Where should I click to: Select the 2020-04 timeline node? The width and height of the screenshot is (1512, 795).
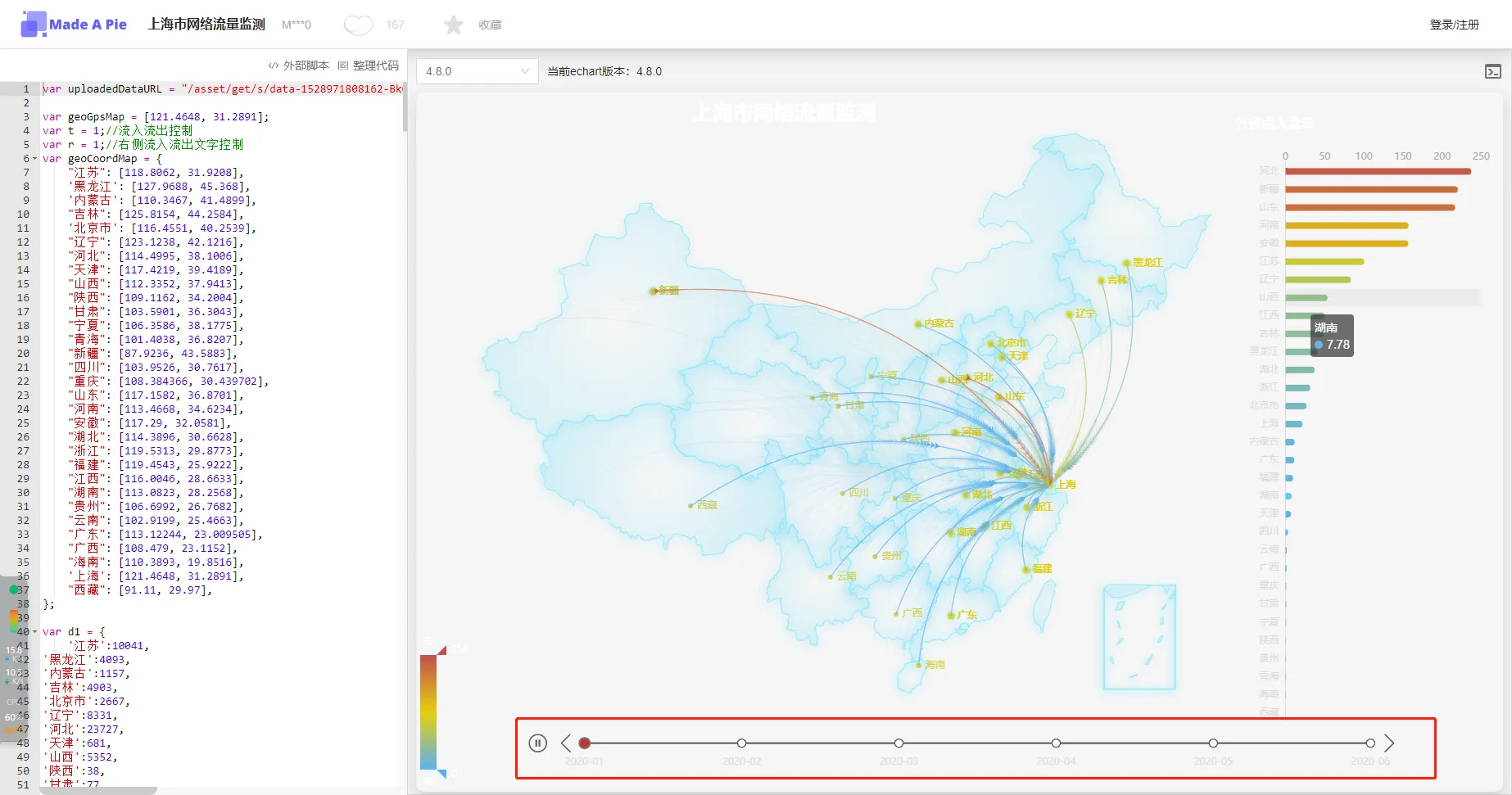1056,743
